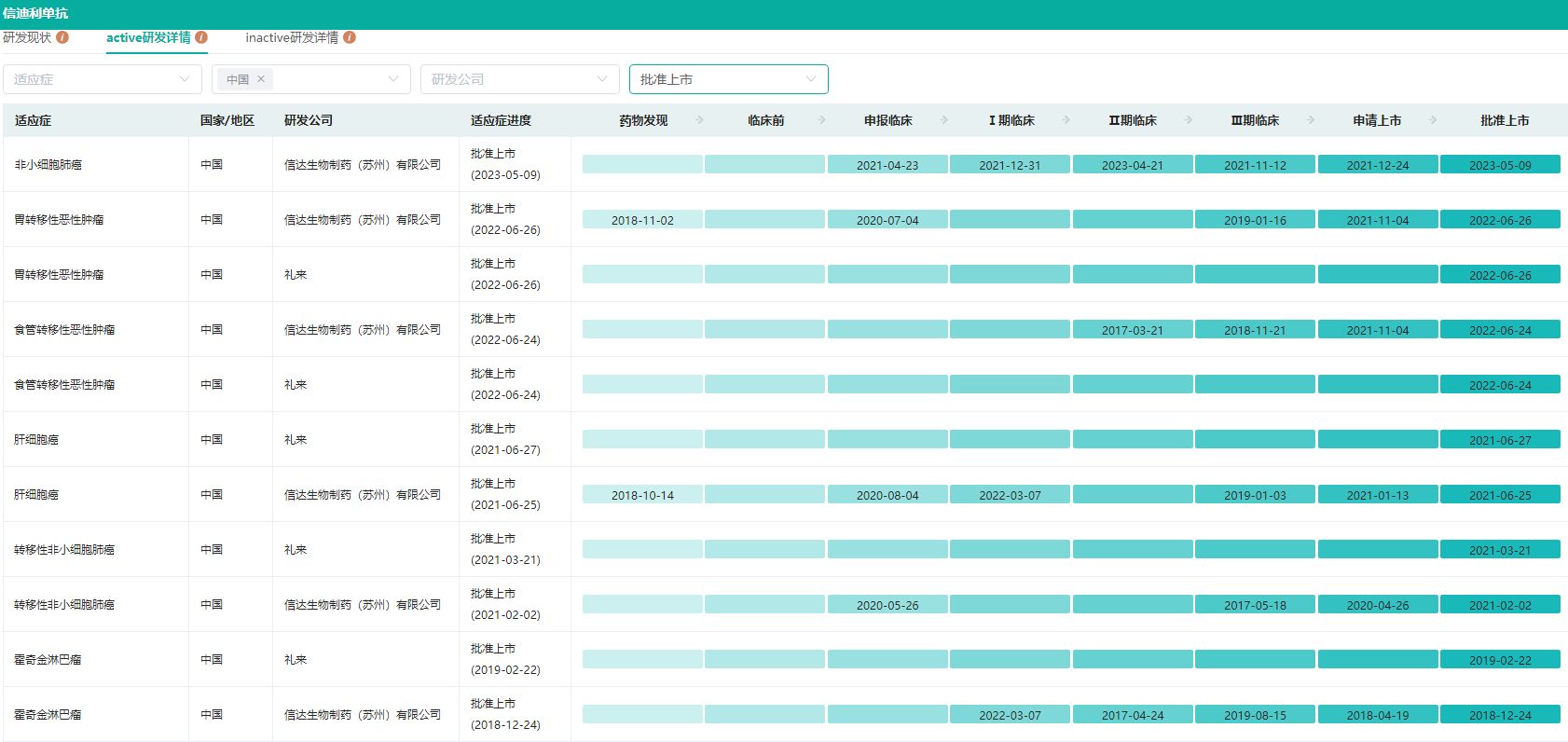
Task: Open the 适应症 filter dropdown
Action: point(103,79)
